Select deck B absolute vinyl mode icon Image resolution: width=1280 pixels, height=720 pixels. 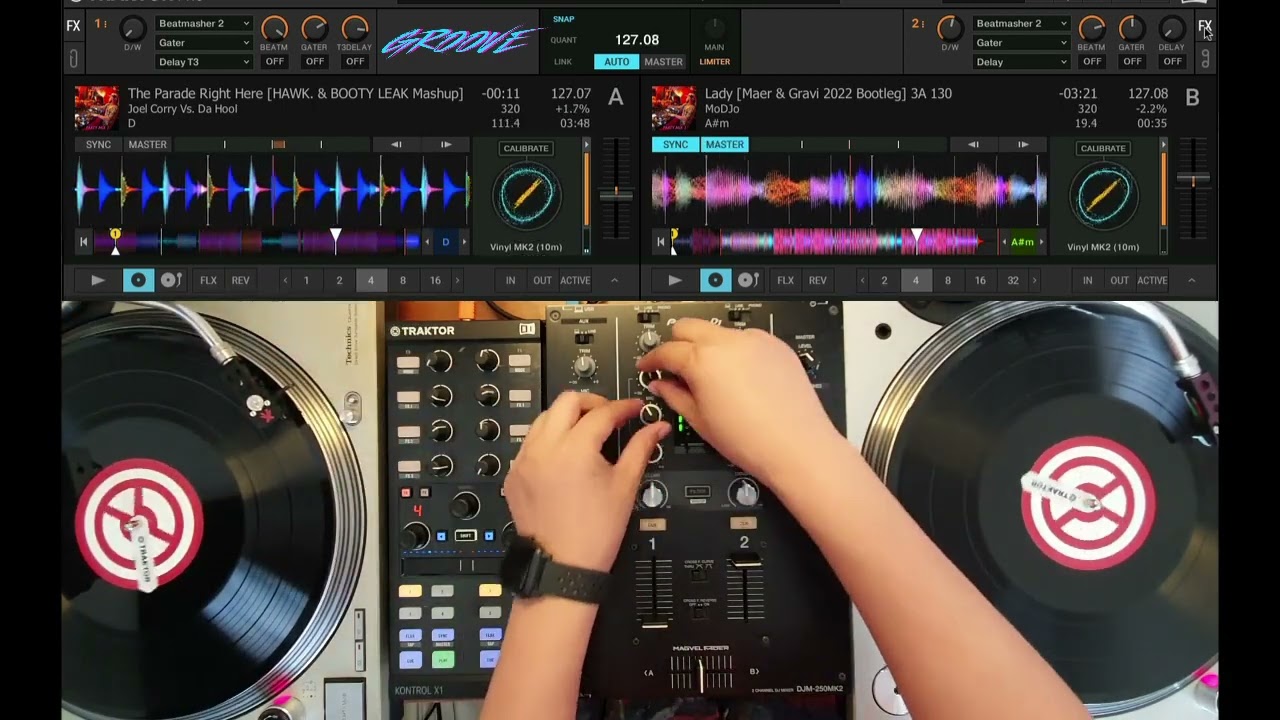(x=715, y=280)
